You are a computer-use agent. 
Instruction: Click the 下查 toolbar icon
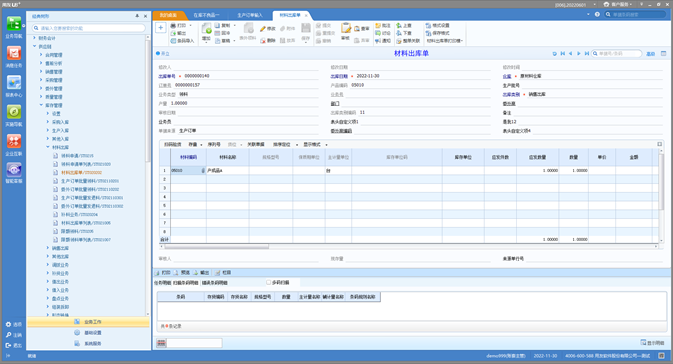pyautogui.click(x=399, y=33)
